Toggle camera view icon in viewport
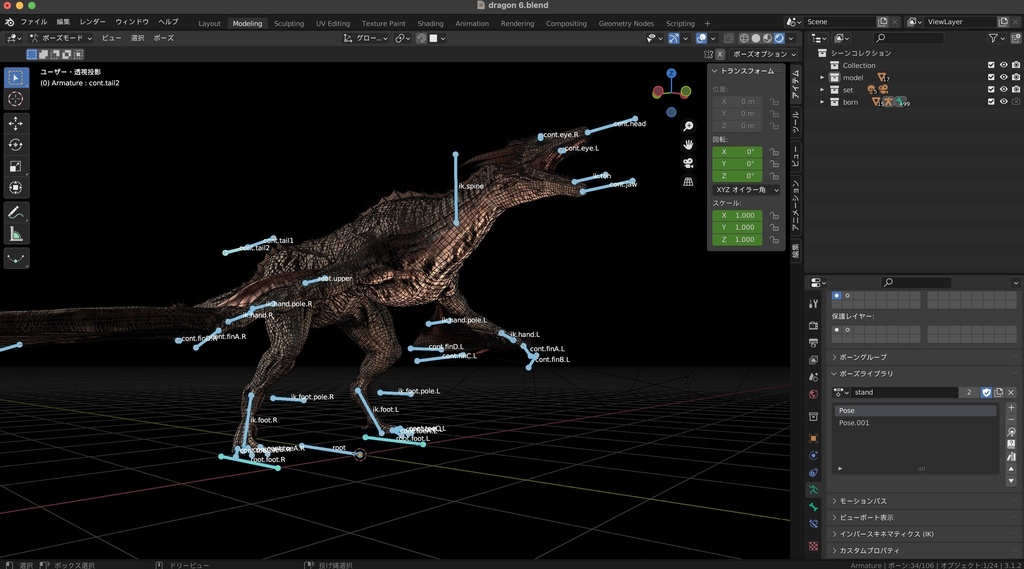The height and width of the screenshot is (569, 1024). pyautogui.click(x=688, y=163)
